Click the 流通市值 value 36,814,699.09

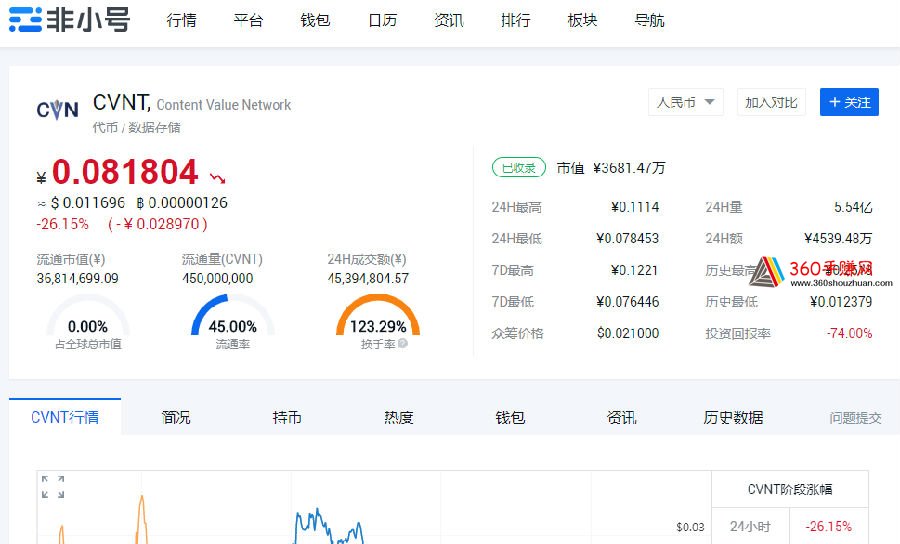tap(77, 278)
